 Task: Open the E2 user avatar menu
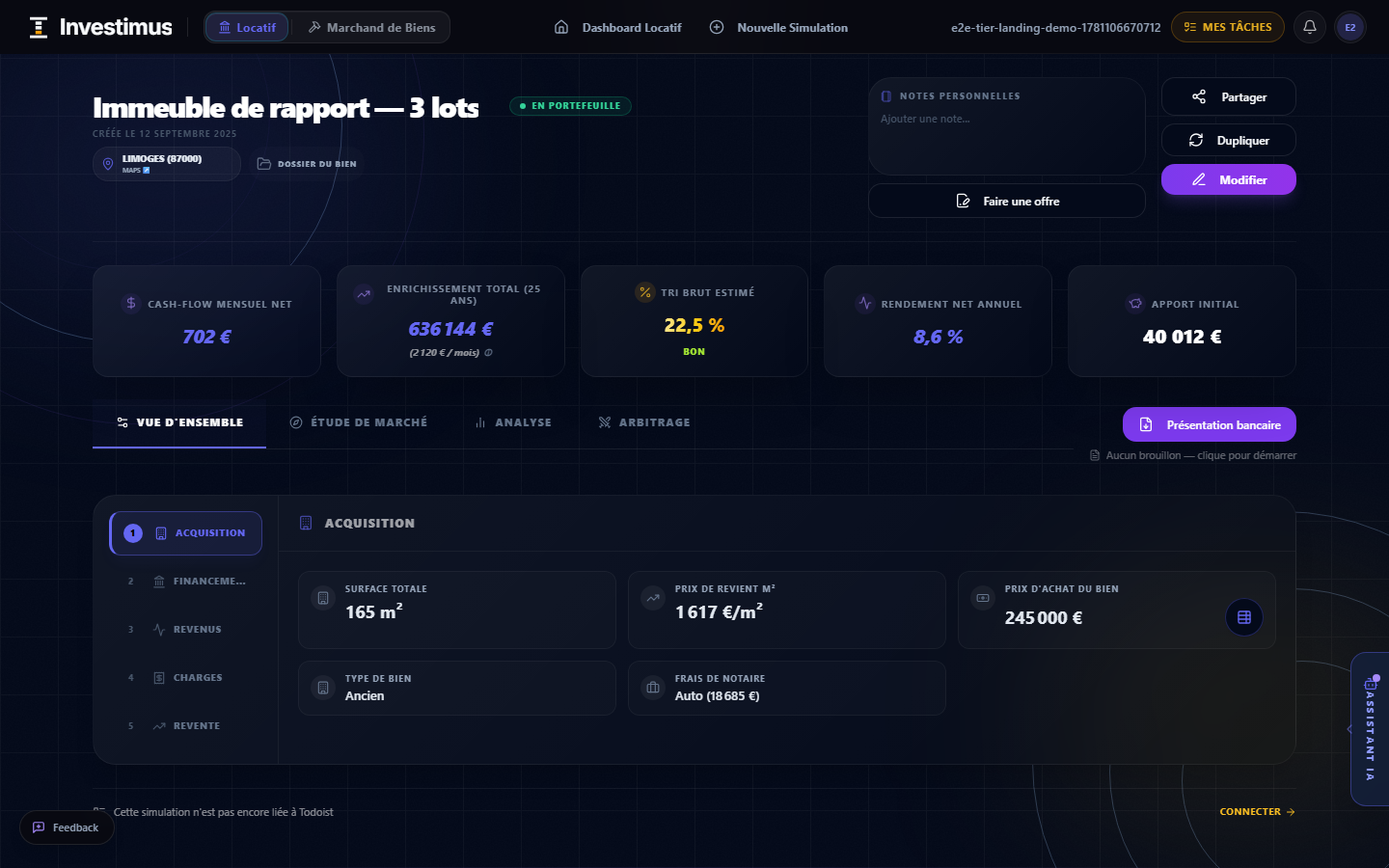1350,27
